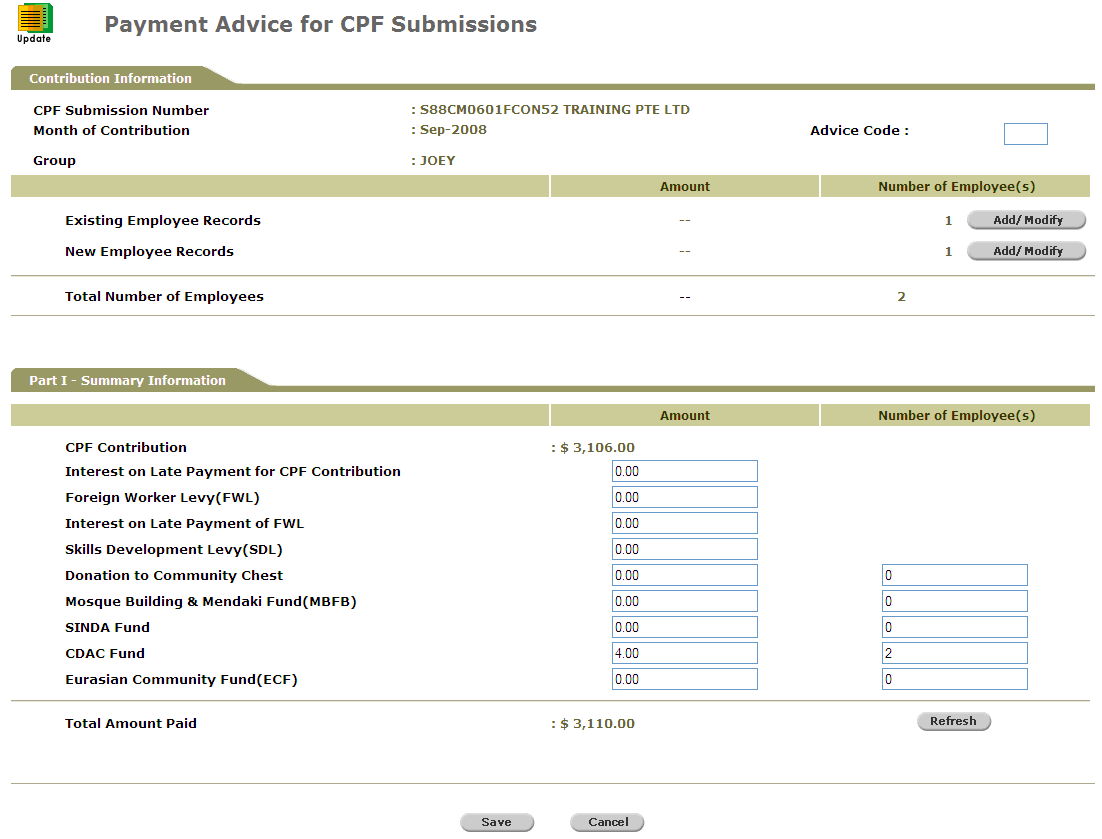
Task: Edit MBFB amount field
Action: click(685, 601)
